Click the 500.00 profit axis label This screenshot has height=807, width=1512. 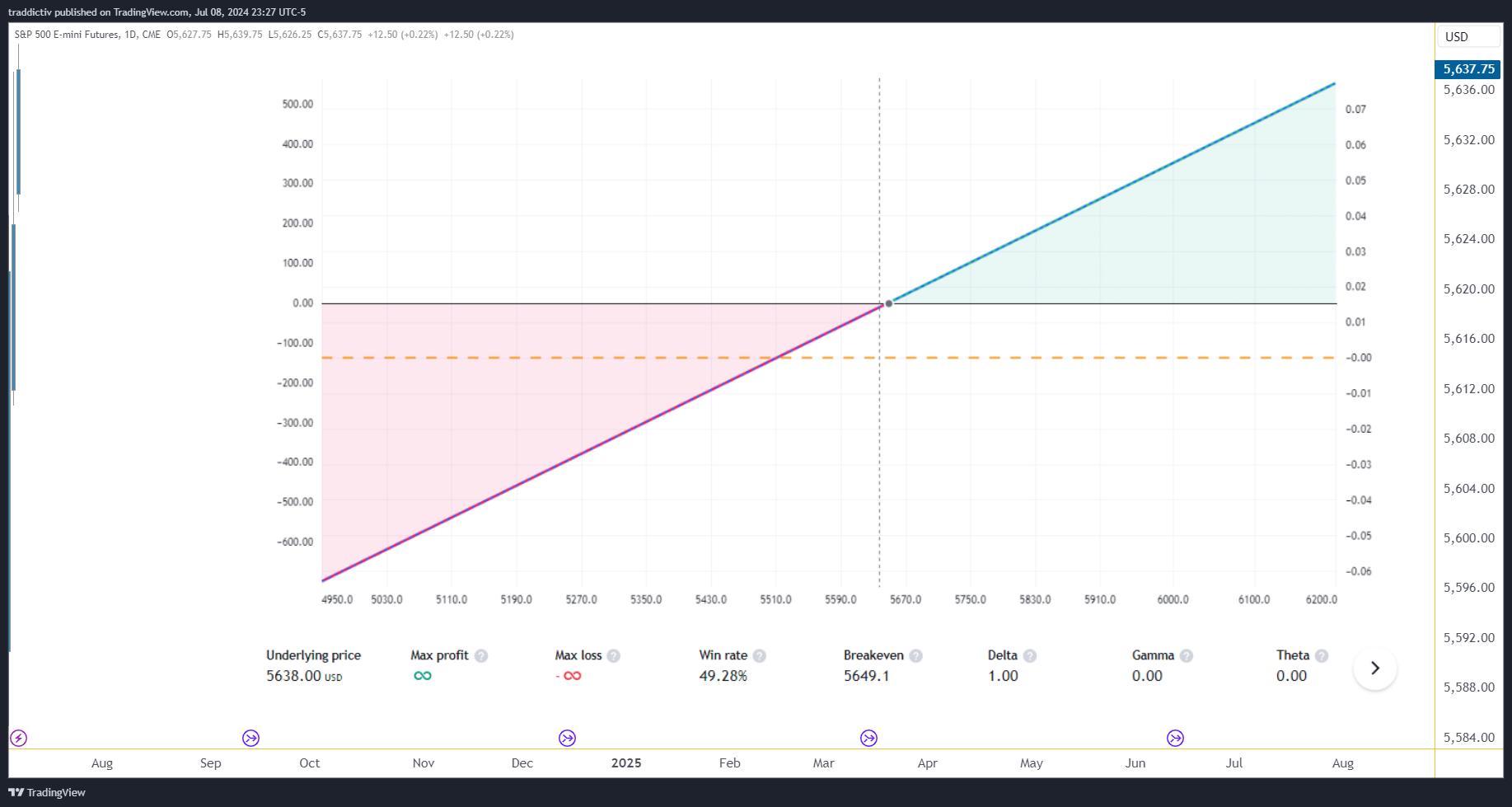[297, 104]
